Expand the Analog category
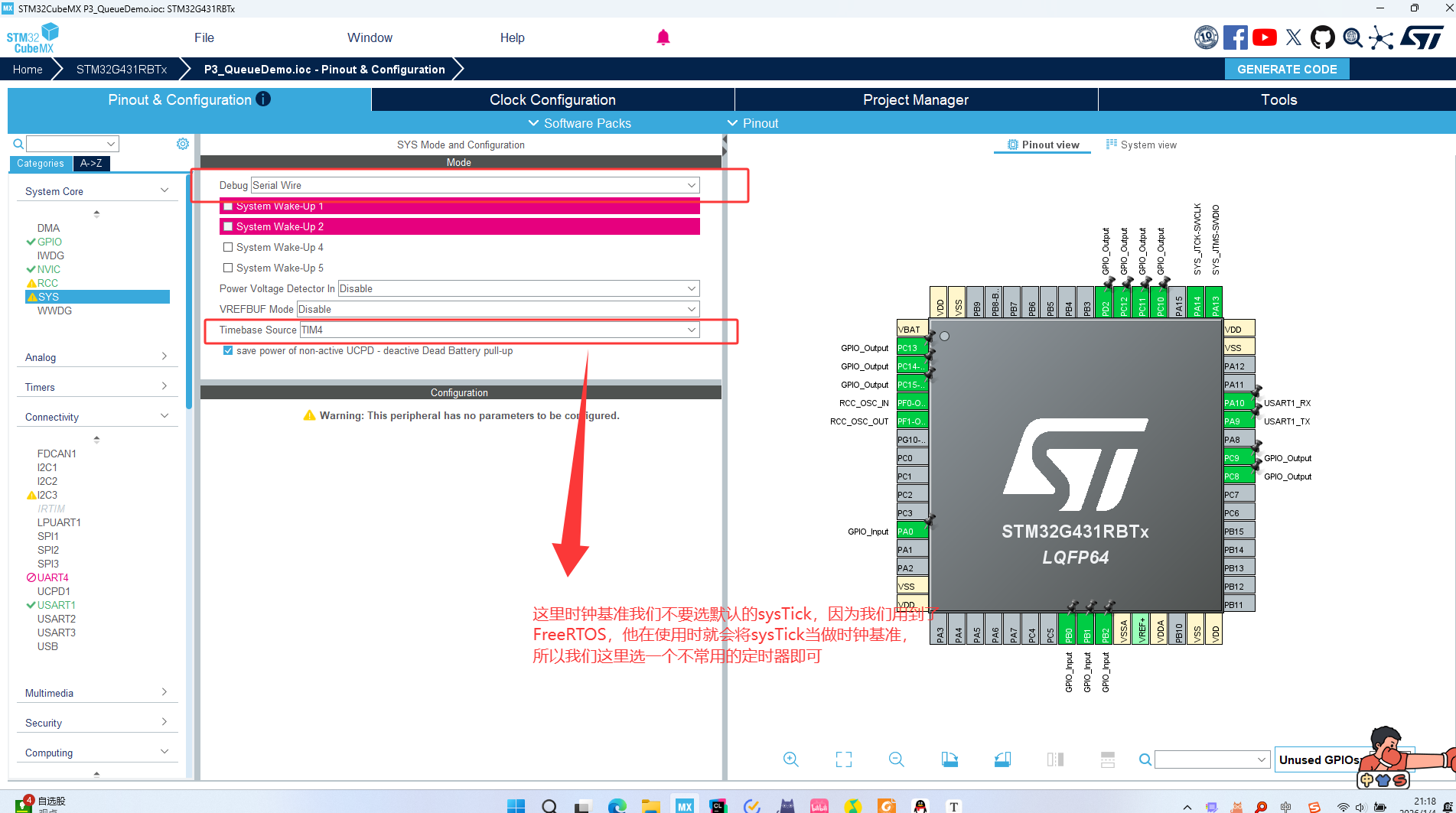1456x813 pixels. pyautogui.click(x=96, y=357)
